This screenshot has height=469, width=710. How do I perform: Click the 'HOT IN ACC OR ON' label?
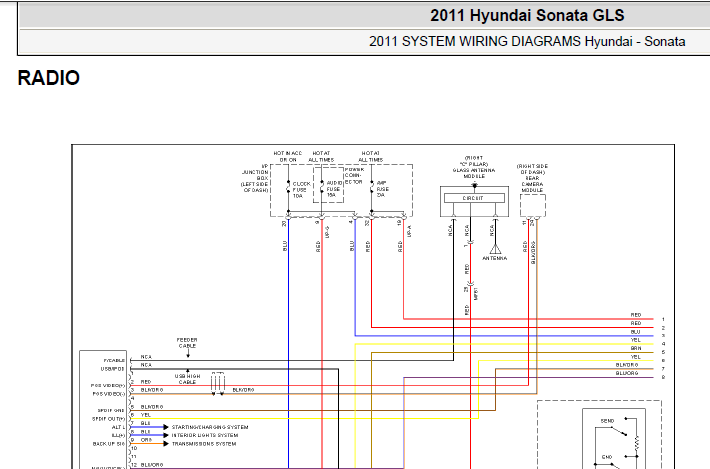pyautogui.click(x=288, y=157)
